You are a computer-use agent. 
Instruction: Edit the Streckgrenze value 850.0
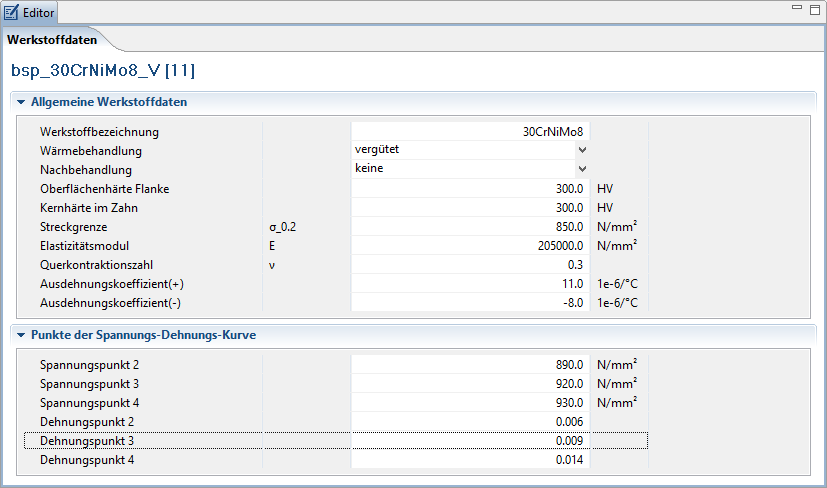point(470,227)
